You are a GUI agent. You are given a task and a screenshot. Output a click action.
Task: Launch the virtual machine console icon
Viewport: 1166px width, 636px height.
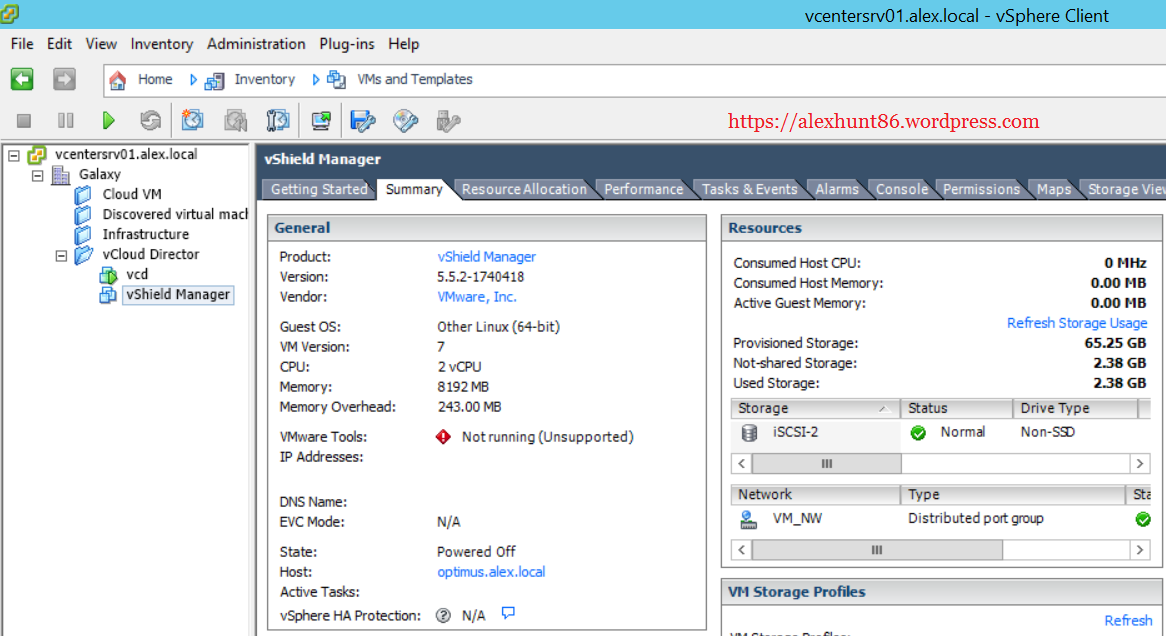pyautogui.click(x=320, y=121)
